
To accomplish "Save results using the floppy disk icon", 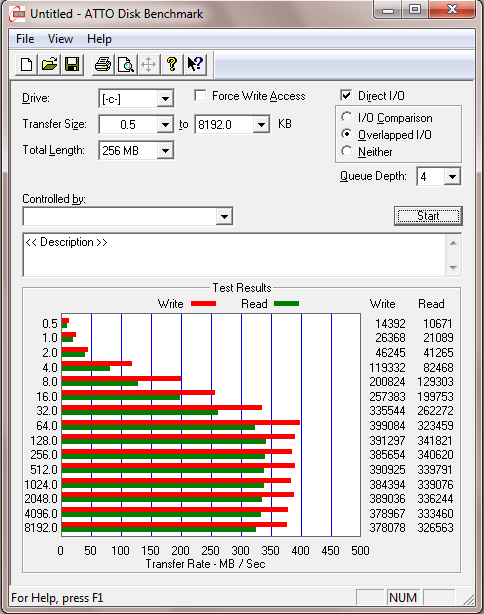I will coord(72,64).
